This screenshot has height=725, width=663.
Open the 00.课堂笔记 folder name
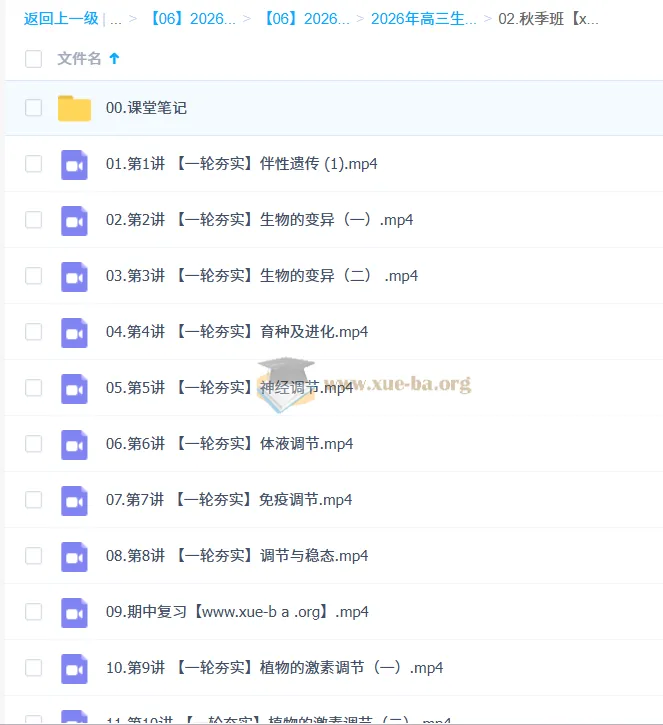146,108
